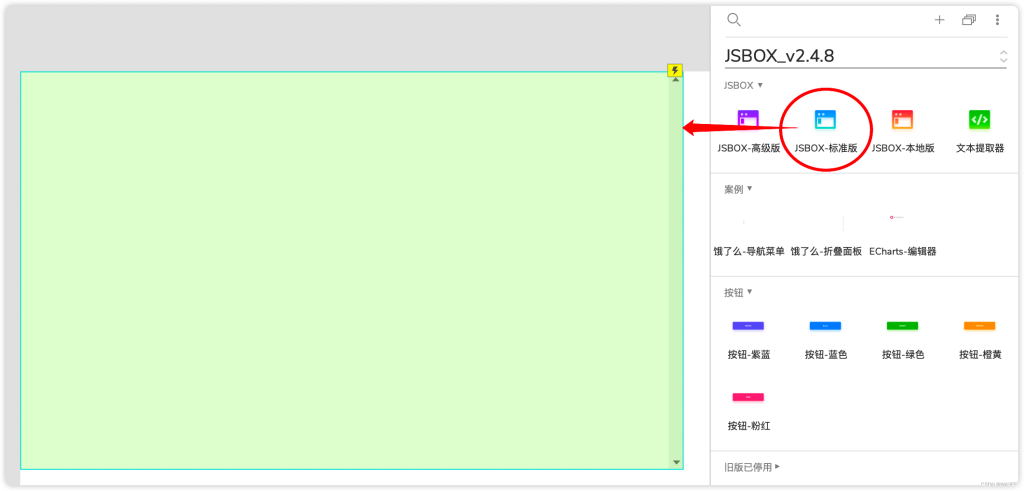The image size is (1024, 491).
Task: Pick the 按钮-粉红 pink button widget
Action: pos(748,397)
